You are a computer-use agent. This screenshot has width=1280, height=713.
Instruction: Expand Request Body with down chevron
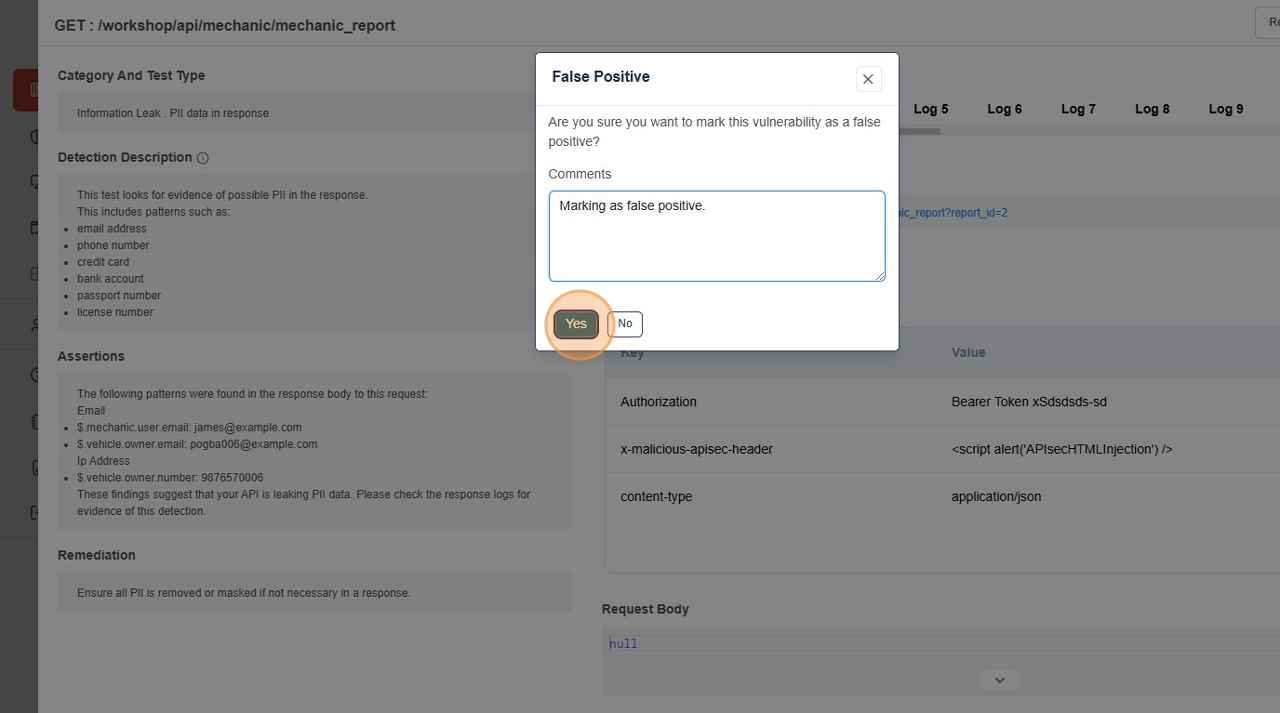[x=999, y=680]
